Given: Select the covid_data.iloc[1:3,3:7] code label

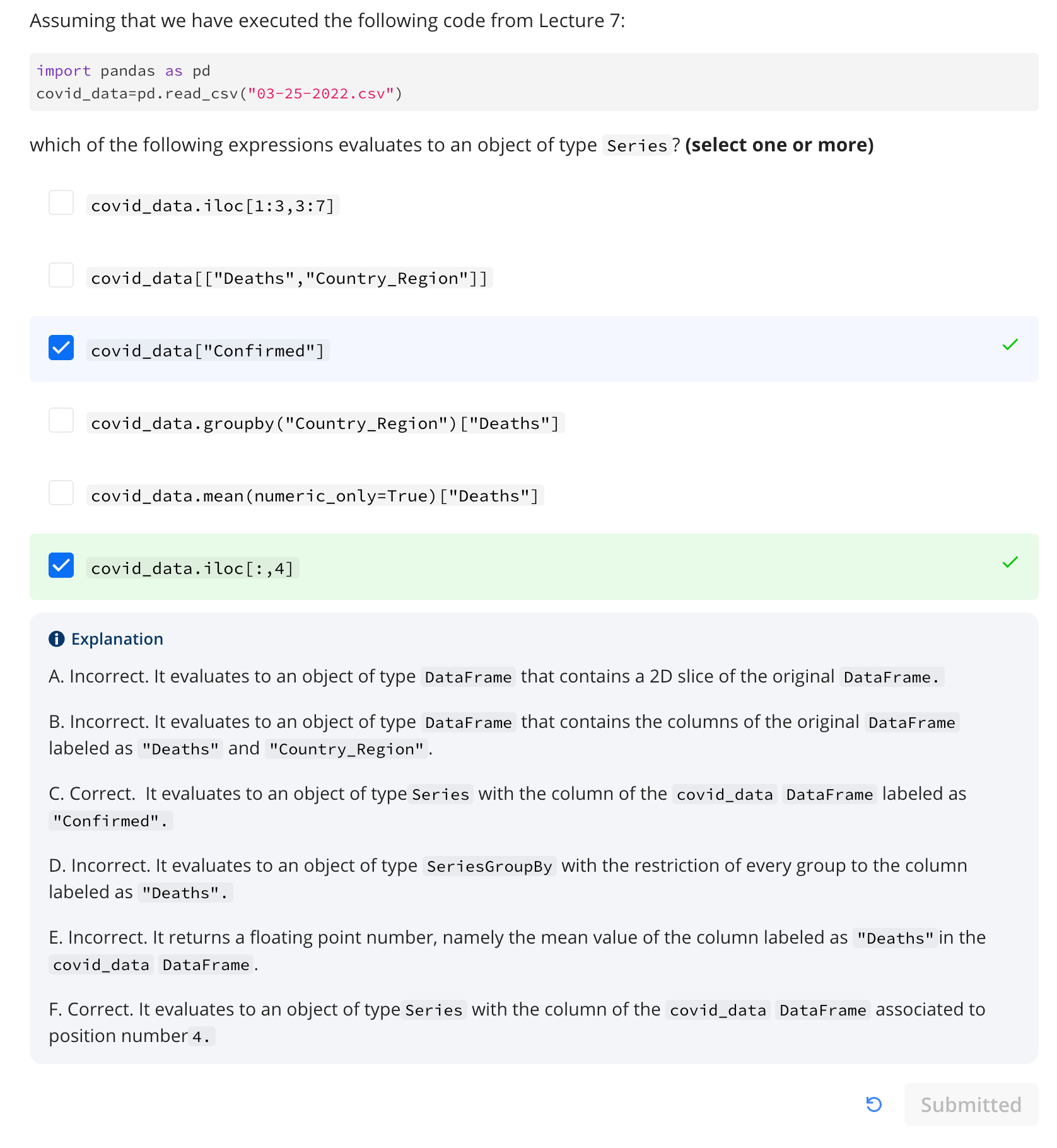Looking at the screenshot, I should click(213, 206).
